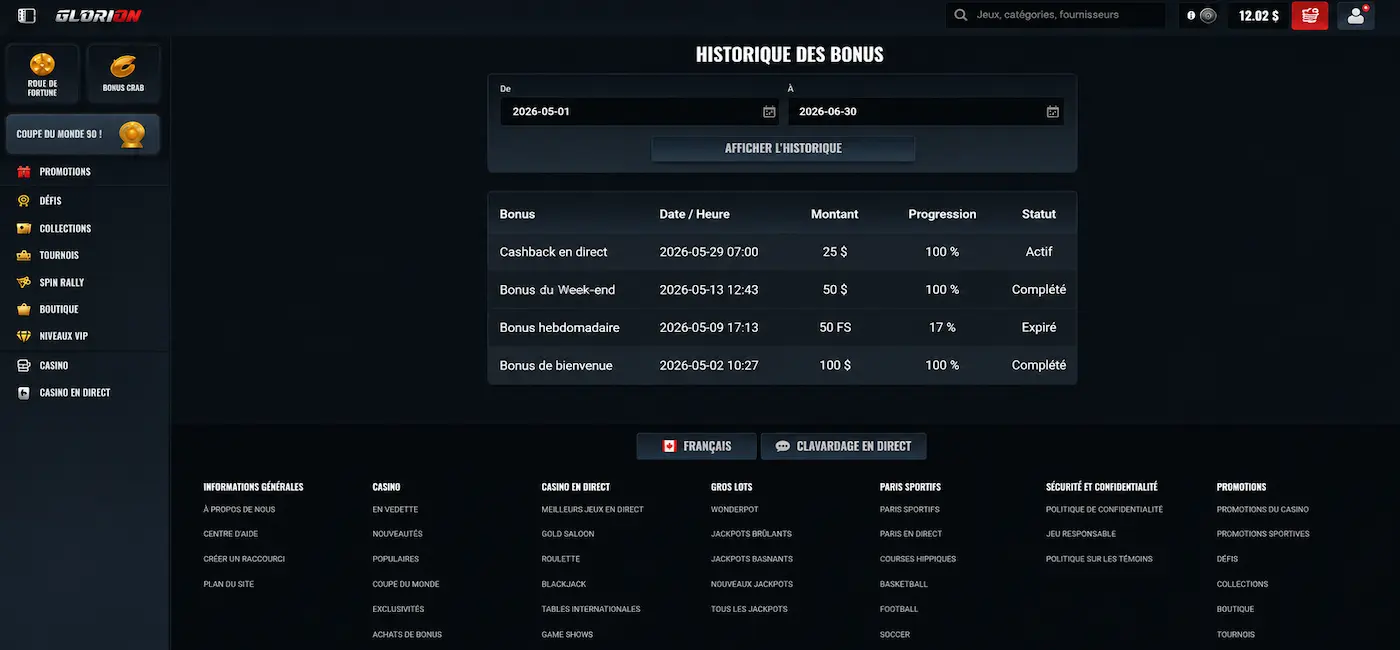
Task: Collapse the sidebar with the panel icon
Action: (x=27, y=16)
